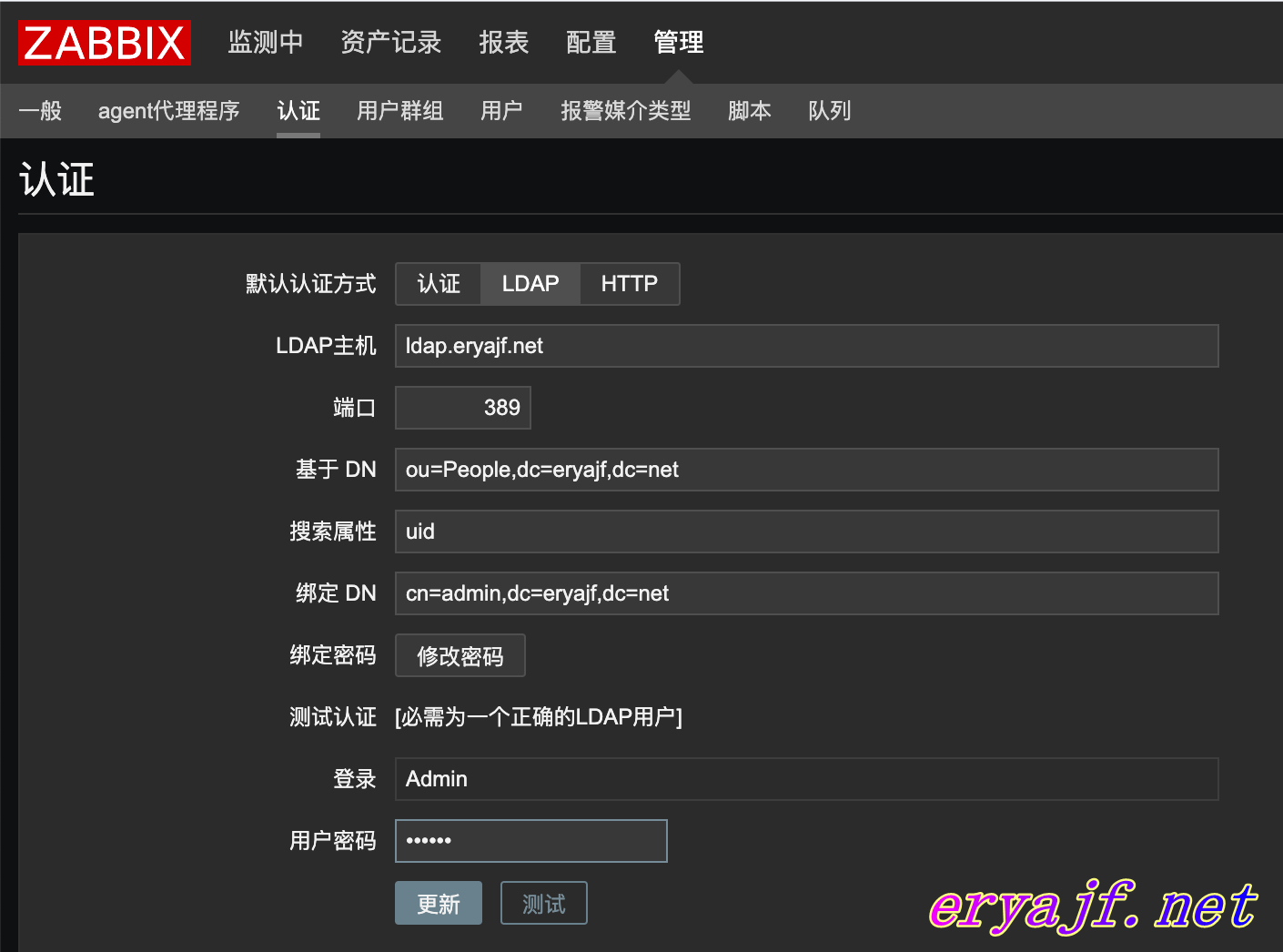This screenshot has width=1283, height=952.
Task: Open the 管理 top menu
Action: pyautogui.click(x=678, y=42)
